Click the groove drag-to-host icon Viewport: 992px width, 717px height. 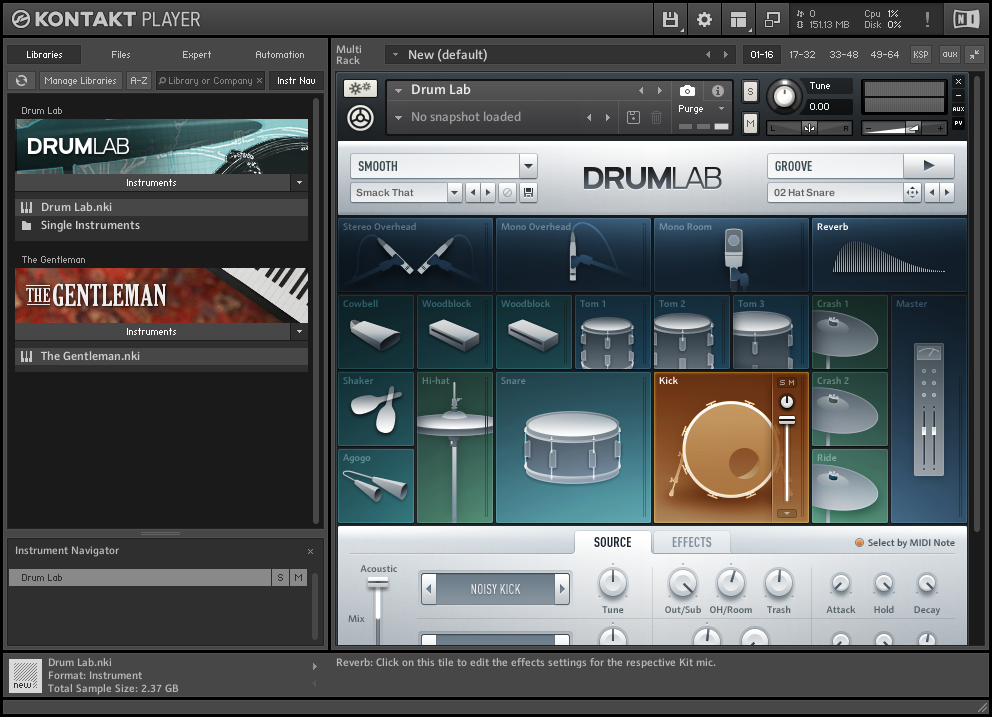[912, 192]
